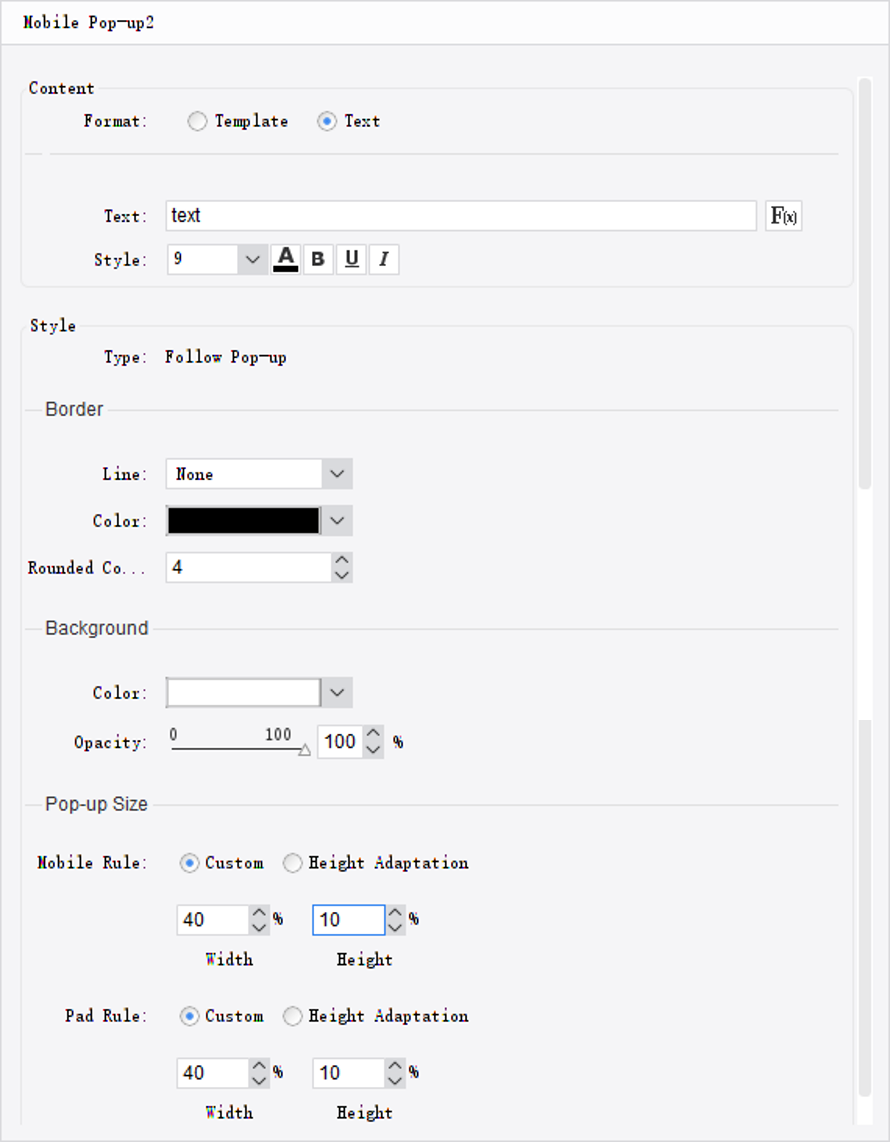Screen dimensions: 890x1142
Task: Toggle underline text styling
Action: click(x=351, y=259)
